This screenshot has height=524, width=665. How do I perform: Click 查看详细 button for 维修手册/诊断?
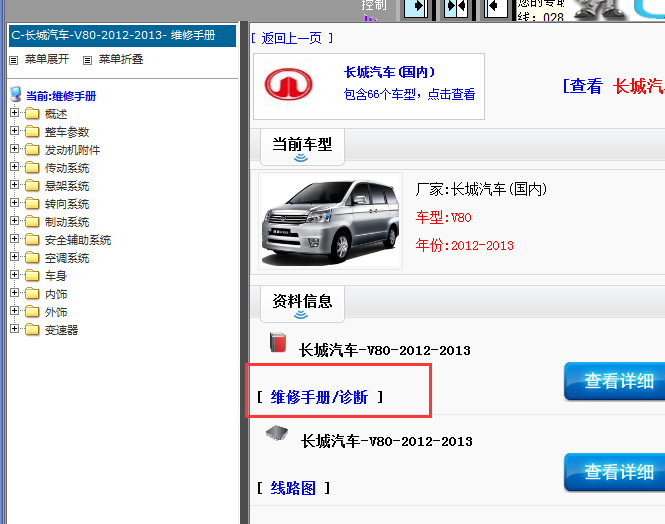615,381
